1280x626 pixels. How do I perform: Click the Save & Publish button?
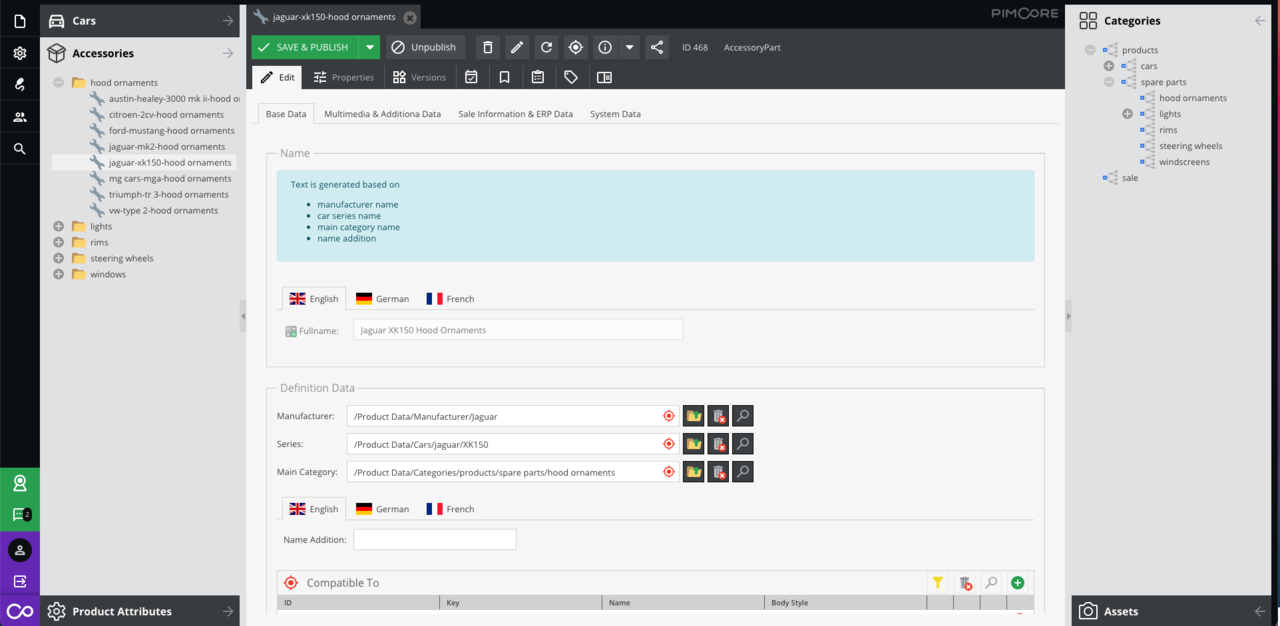(x=304, y=47)
